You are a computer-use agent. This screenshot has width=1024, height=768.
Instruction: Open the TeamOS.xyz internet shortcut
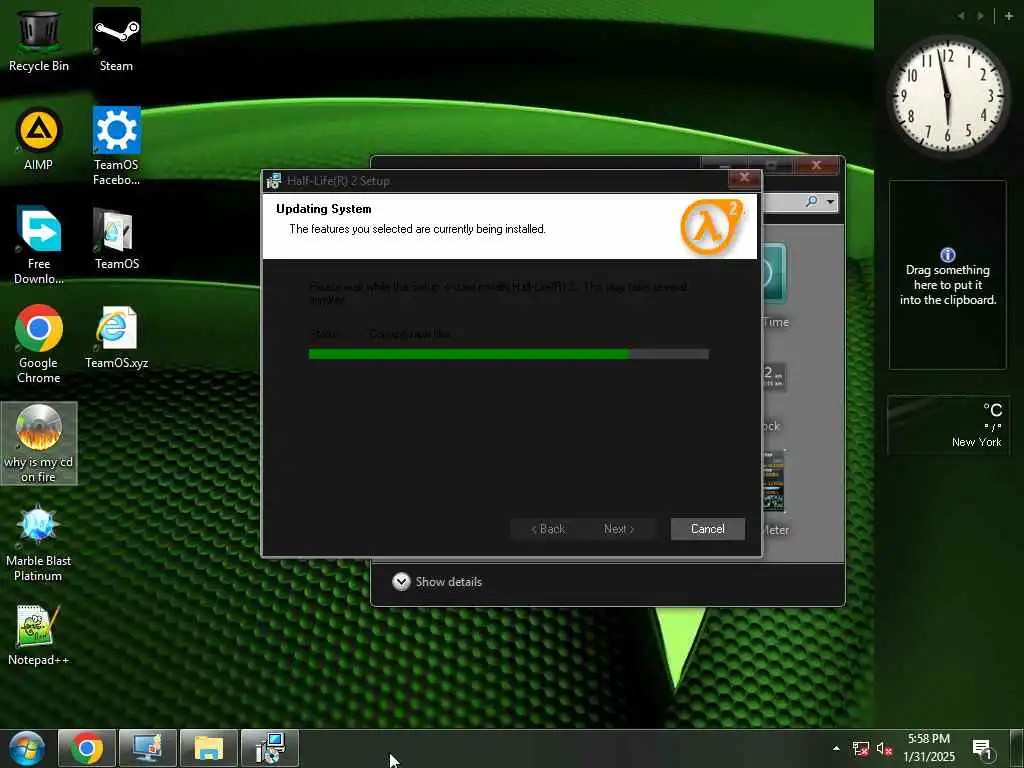[x=116, y=337]
